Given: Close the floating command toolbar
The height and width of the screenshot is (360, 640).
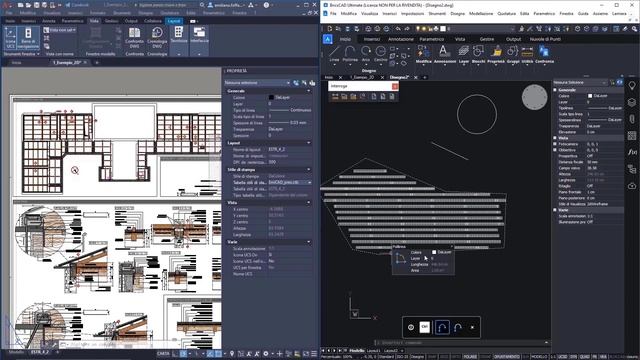Looking at the screenshot, I should [x=472, y=327].
